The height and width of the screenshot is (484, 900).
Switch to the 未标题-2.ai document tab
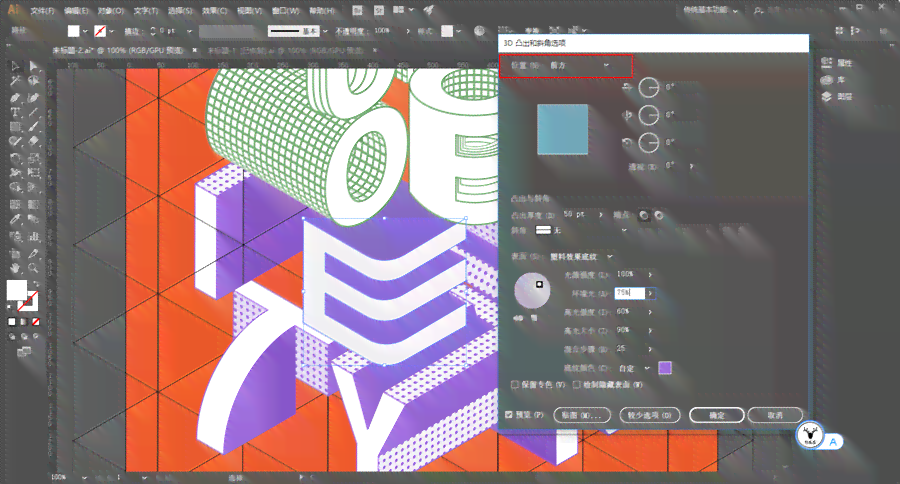click(118, 51)
